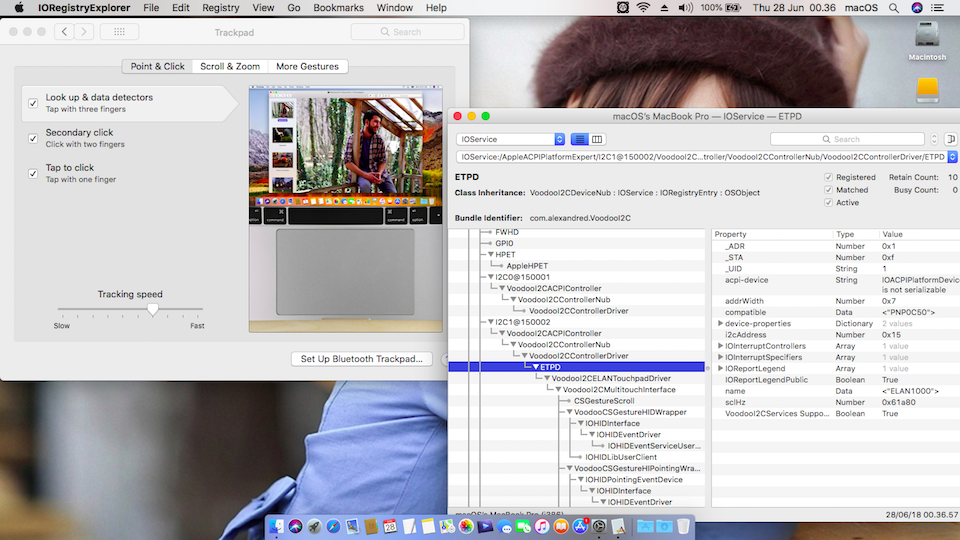Toggle Tap to click checkbox
The width and height of the screenshot is (960, 540).
pos(33,172)
